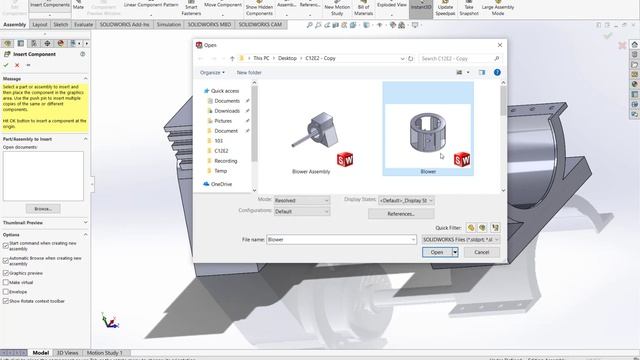Open the change view options arrow
This screenshot has height=360, width=640.
pyautogui.click(x=468, y=72)
